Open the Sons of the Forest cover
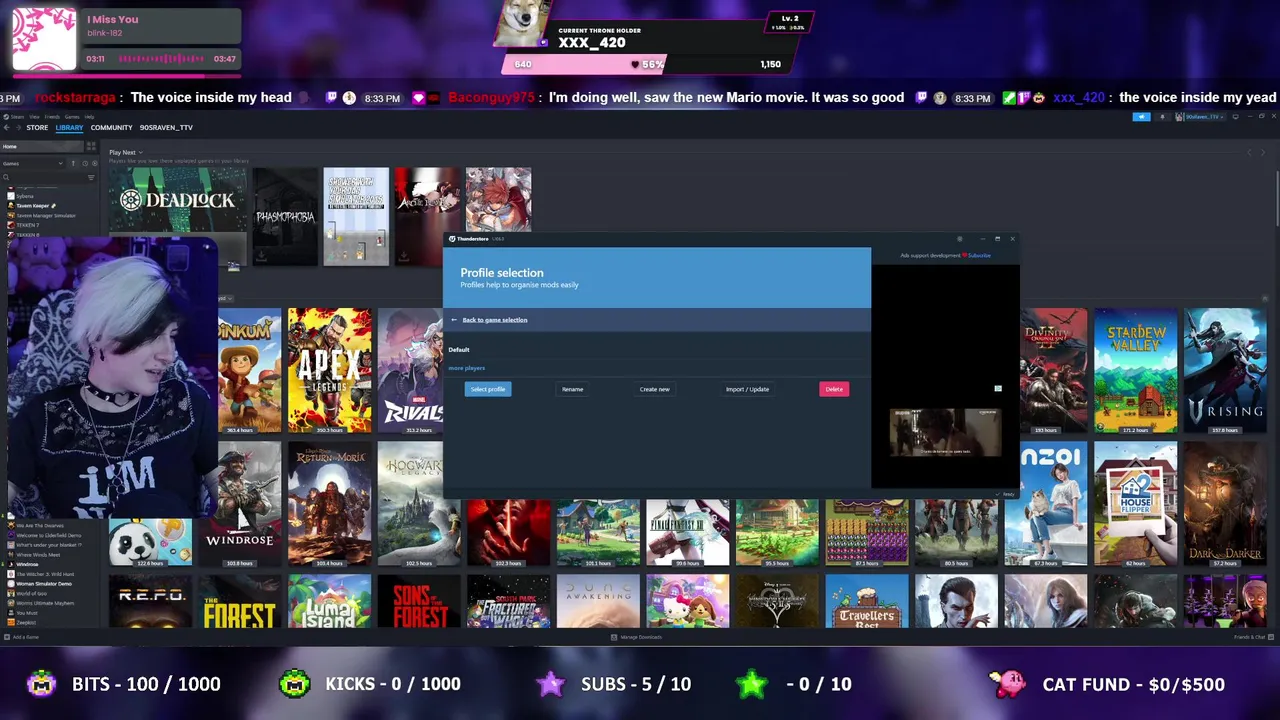 coord(419,601)
